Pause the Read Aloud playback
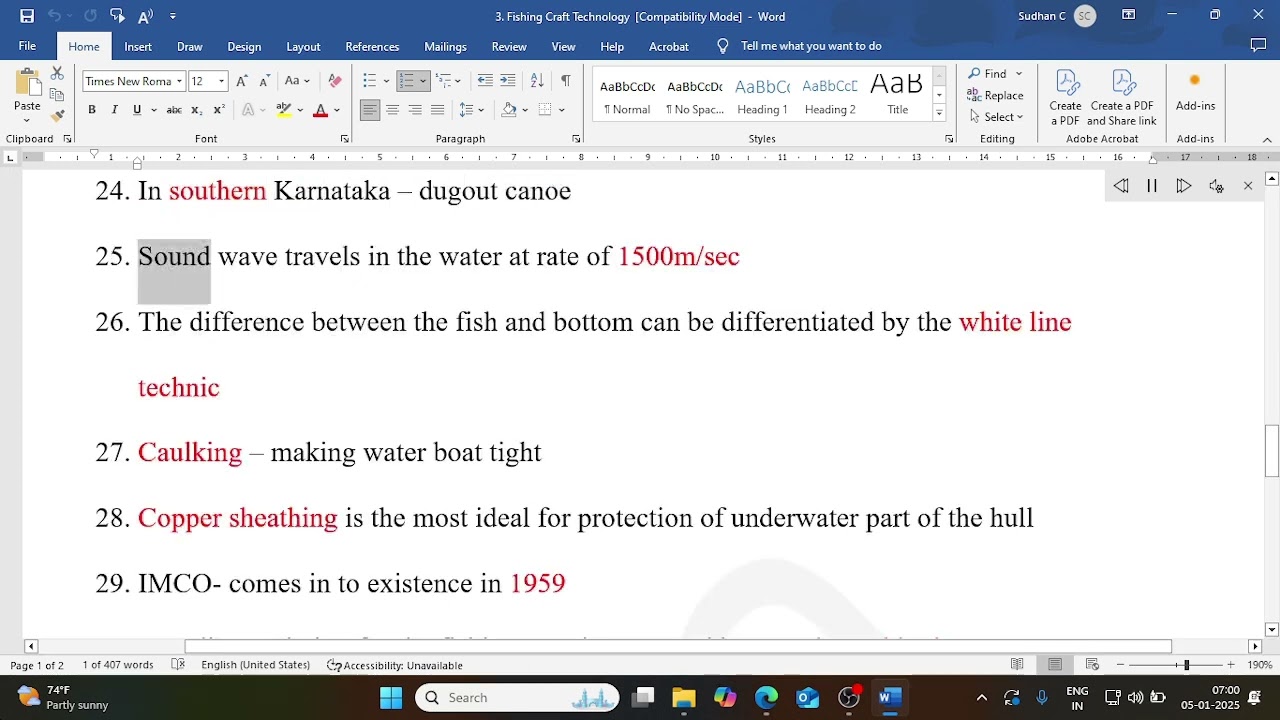Screen dimensions: 1280x720 click(1152, 186)
